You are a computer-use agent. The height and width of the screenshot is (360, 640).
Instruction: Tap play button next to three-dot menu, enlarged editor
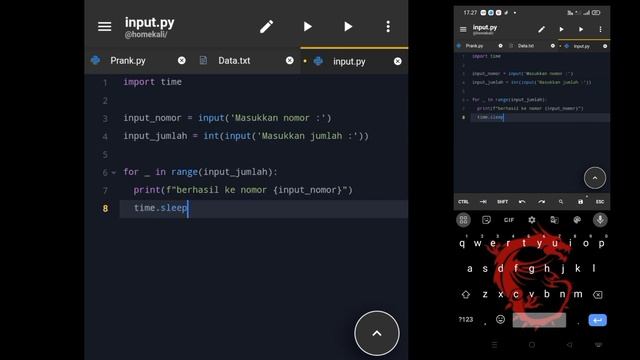(348, 27)
